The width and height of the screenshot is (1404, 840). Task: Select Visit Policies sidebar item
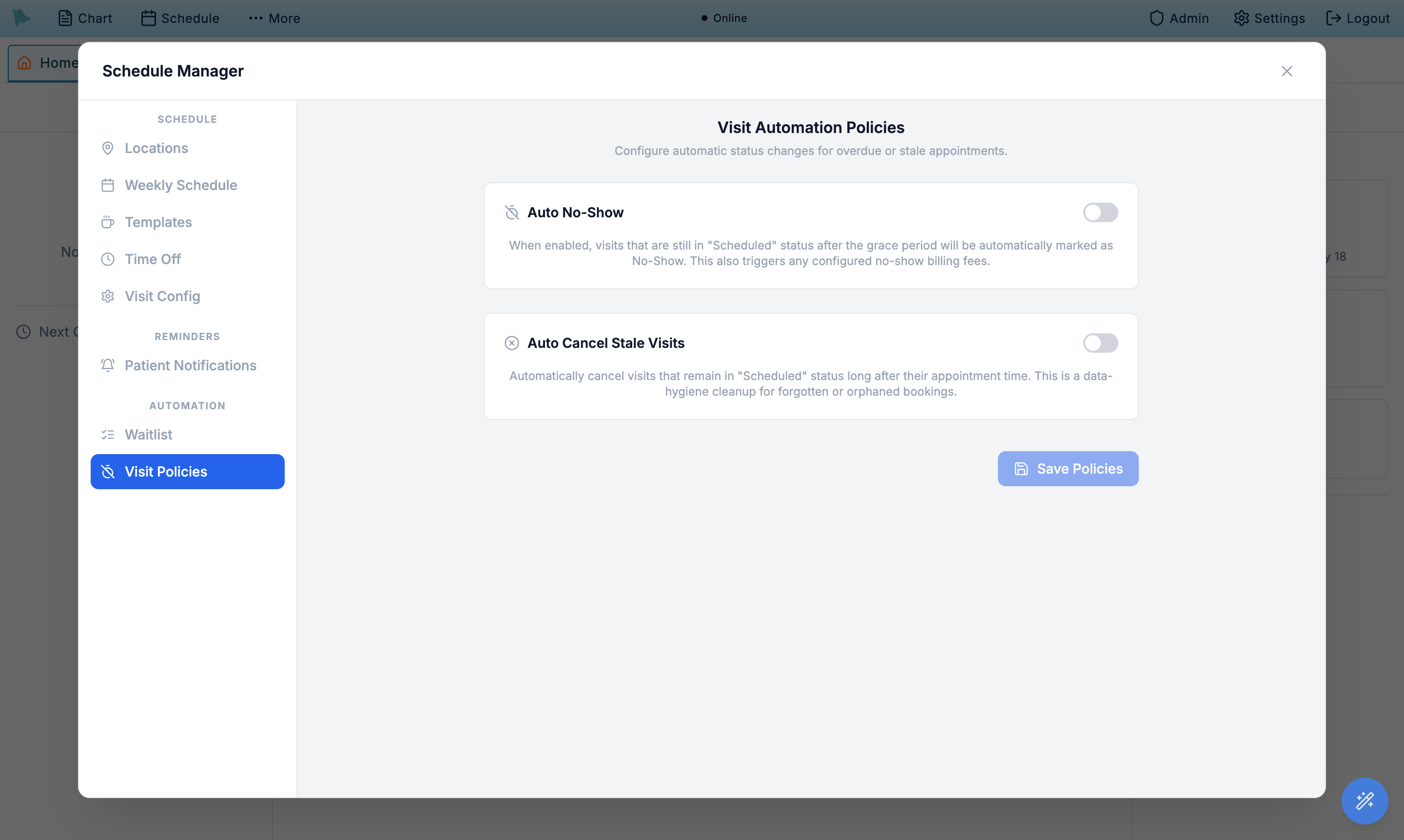pos(188,472)
